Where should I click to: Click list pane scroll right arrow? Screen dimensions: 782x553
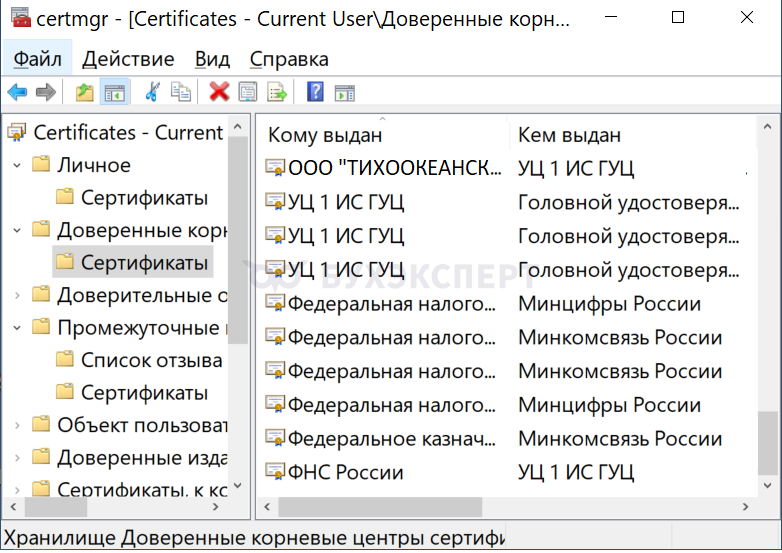point(746,507)
